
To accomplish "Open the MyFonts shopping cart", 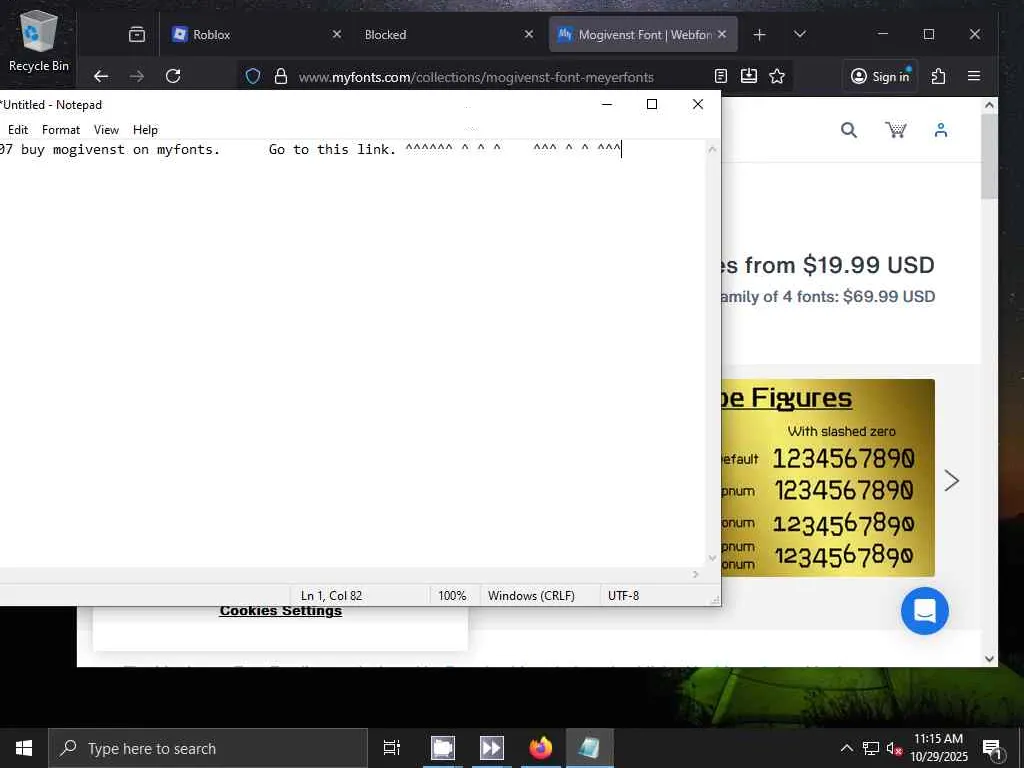I will [x=895, y=130].
